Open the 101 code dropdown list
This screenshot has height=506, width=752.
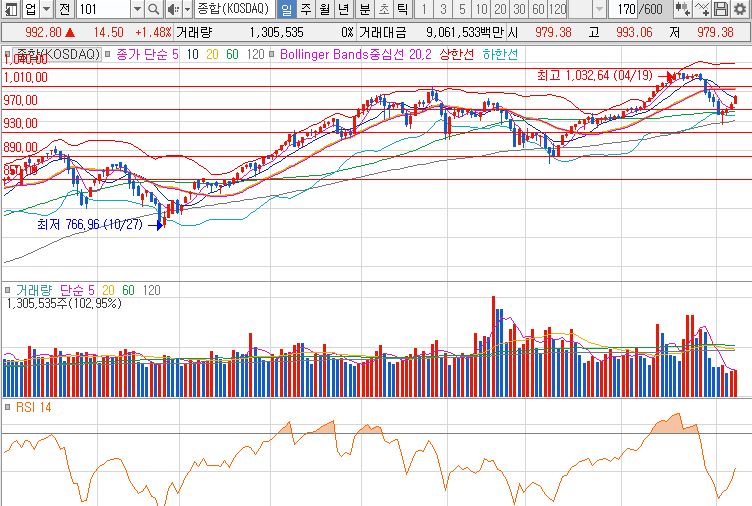(x=137, y=9)
